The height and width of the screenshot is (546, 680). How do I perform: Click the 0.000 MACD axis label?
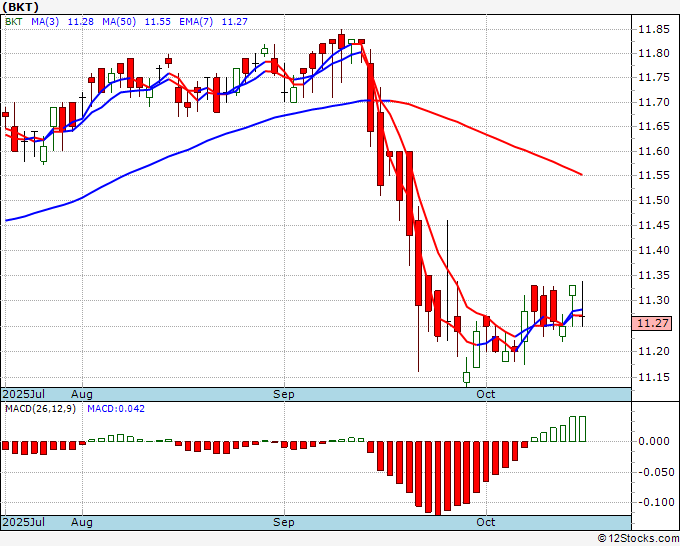click(x=654, y=441)
